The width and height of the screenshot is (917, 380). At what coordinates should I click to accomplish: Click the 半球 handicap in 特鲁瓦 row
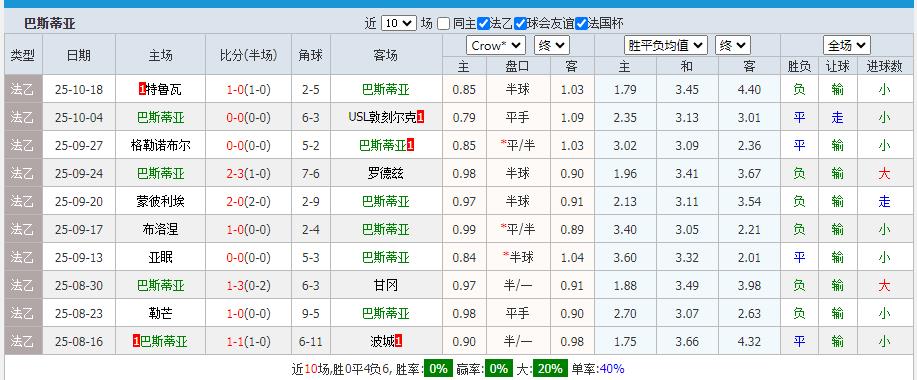(518, 89)
